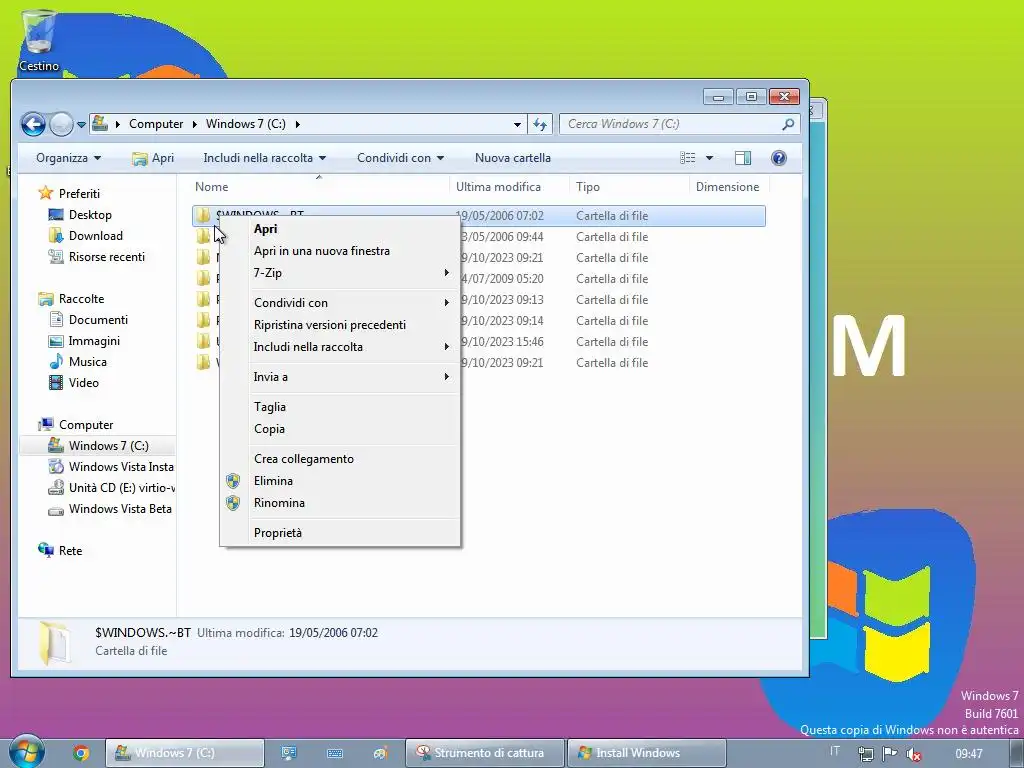Sort by the Tipo column header
This screenshot has height=768, width=1024.
630,187
